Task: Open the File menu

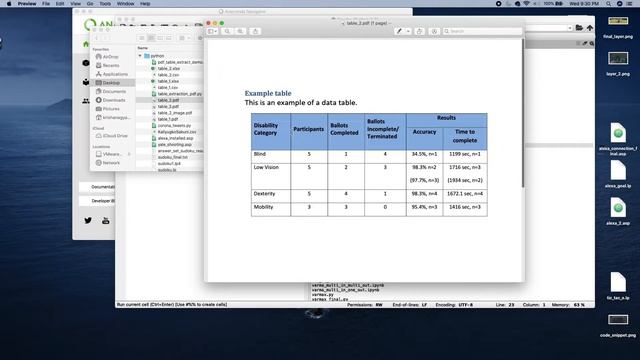Action: pyautogui.click(x=46, y=4)
